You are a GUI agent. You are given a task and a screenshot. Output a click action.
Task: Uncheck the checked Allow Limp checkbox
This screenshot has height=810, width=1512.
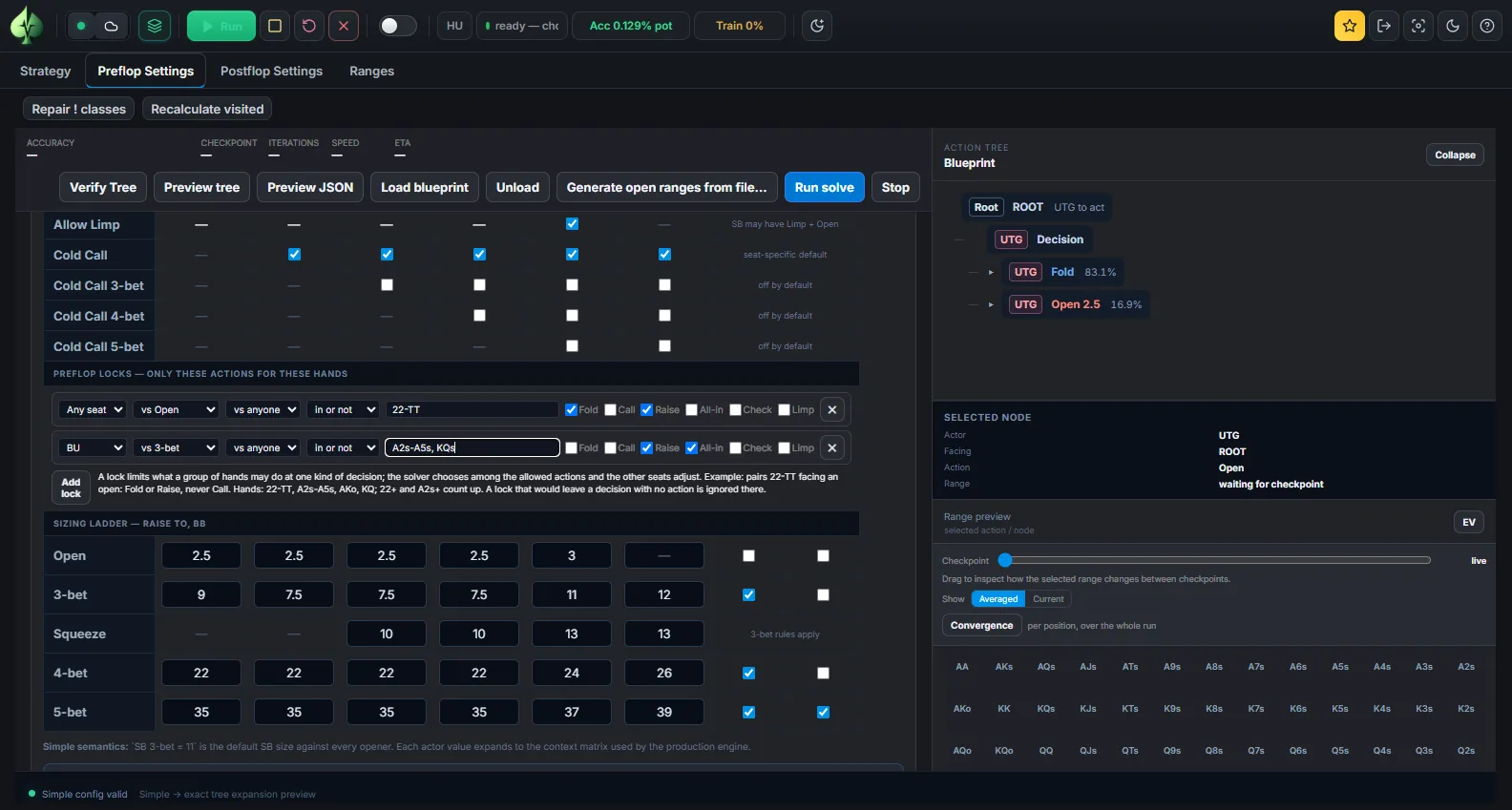point(572,223)
